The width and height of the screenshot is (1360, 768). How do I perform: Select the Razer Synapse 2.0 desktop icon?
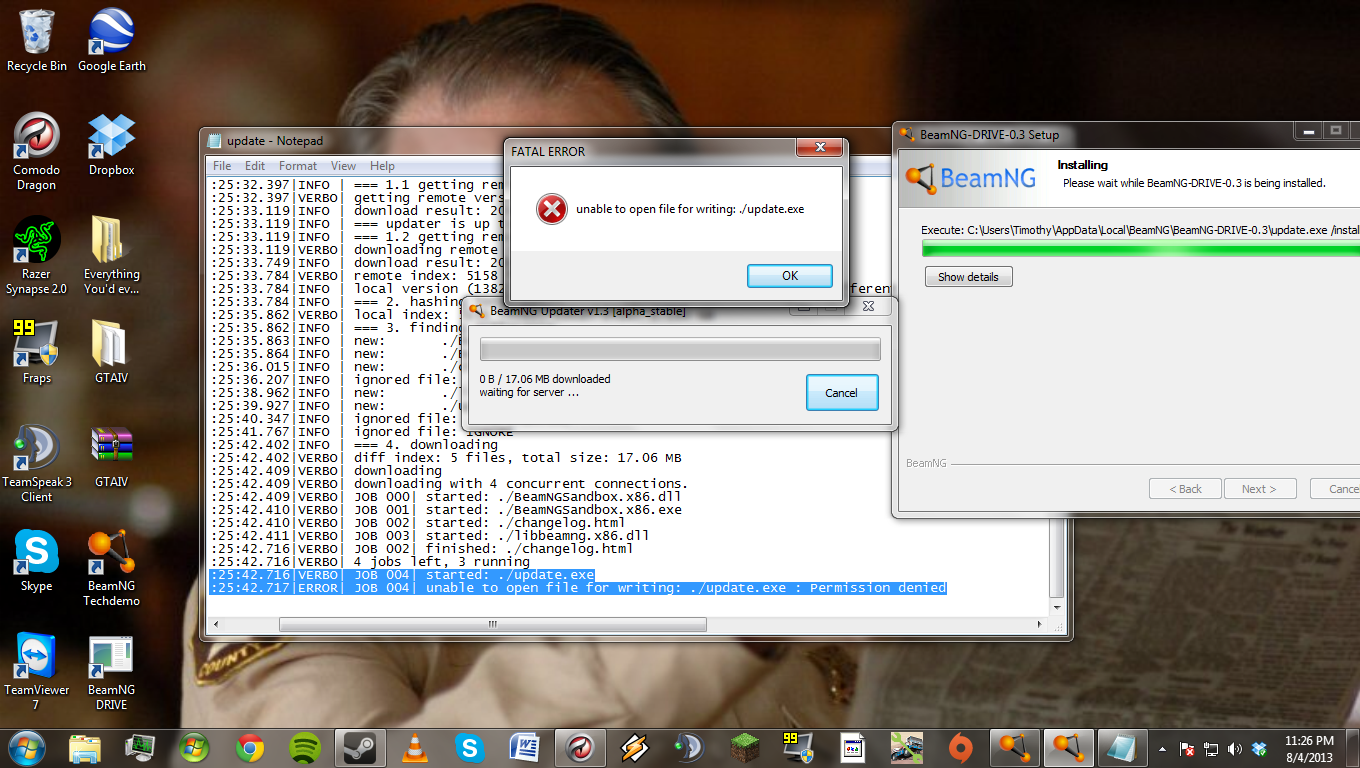coord(37,256)
